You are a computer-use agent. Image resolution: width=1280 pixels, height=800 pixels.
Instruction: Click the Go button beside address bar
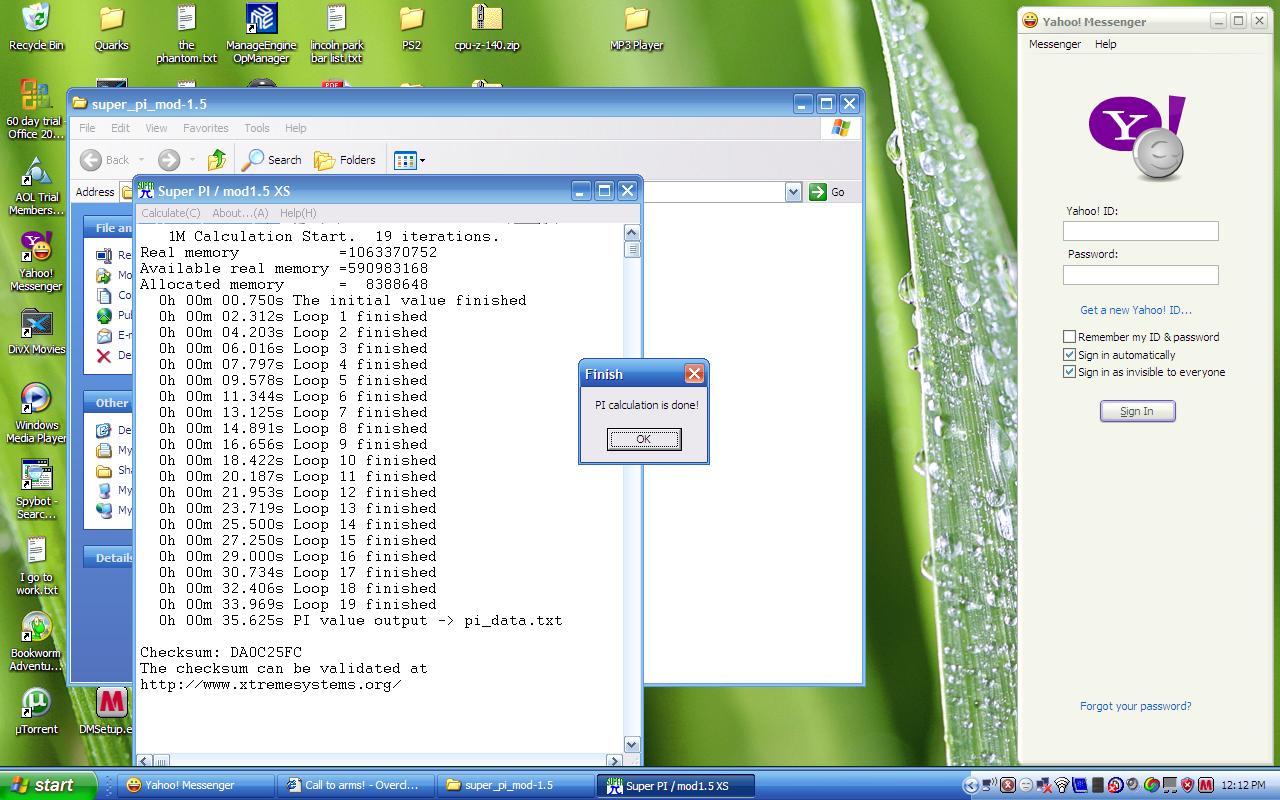click(828, 192)
